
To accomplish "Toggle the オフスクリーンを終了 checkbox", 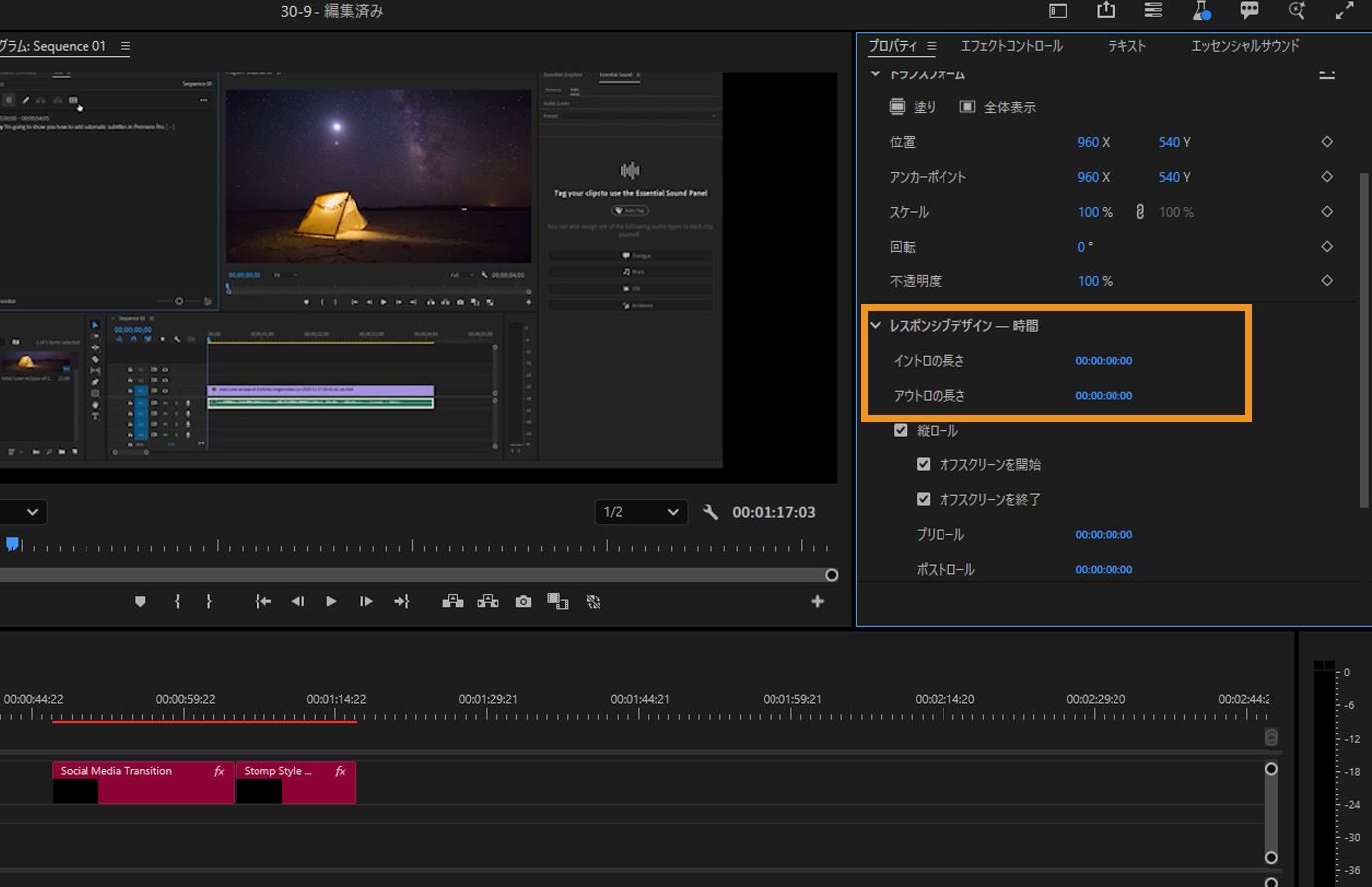I will coord(923,500).
